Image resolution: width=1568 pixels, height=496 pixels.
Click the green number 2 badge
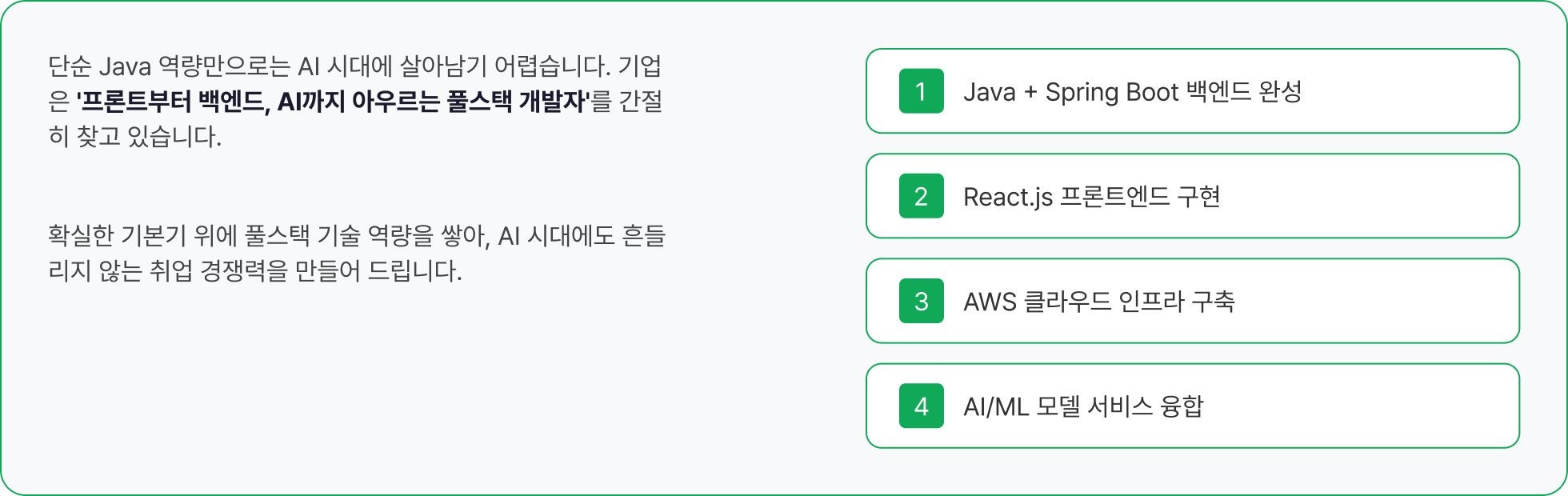(x=921, y=196)
